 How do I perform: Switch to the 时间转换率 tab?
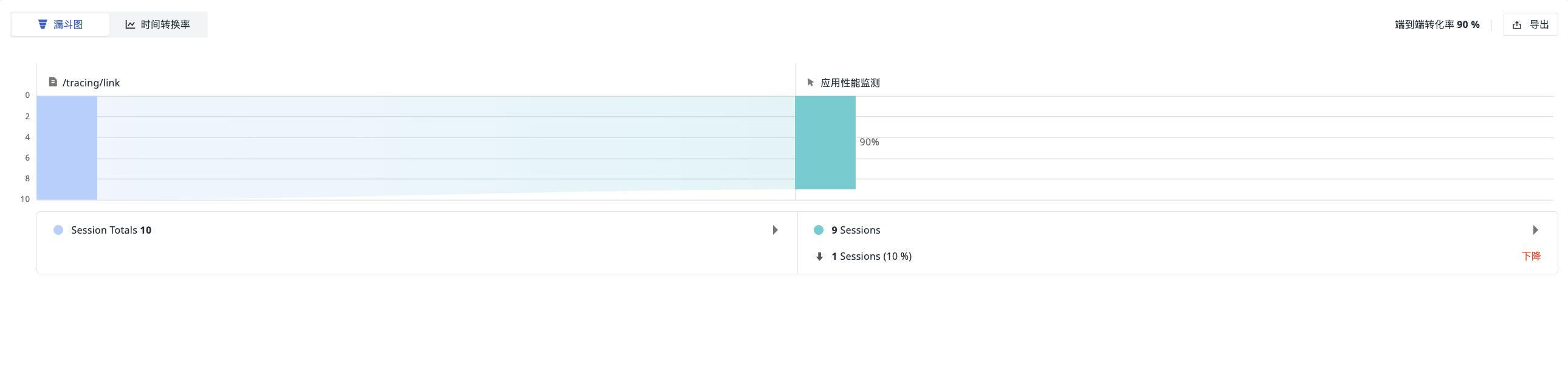[x=157, y=24]
